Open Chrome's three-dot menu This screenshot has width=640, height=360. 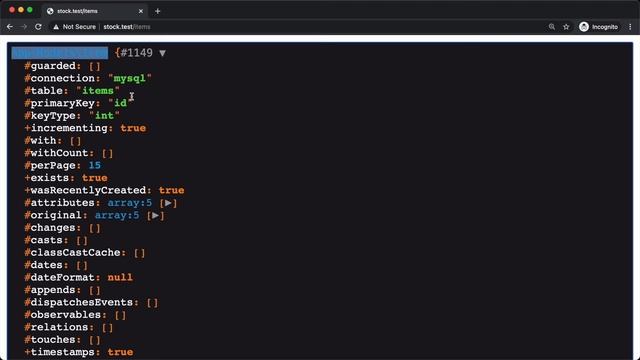pyautogui.click(x=630, y=27)
